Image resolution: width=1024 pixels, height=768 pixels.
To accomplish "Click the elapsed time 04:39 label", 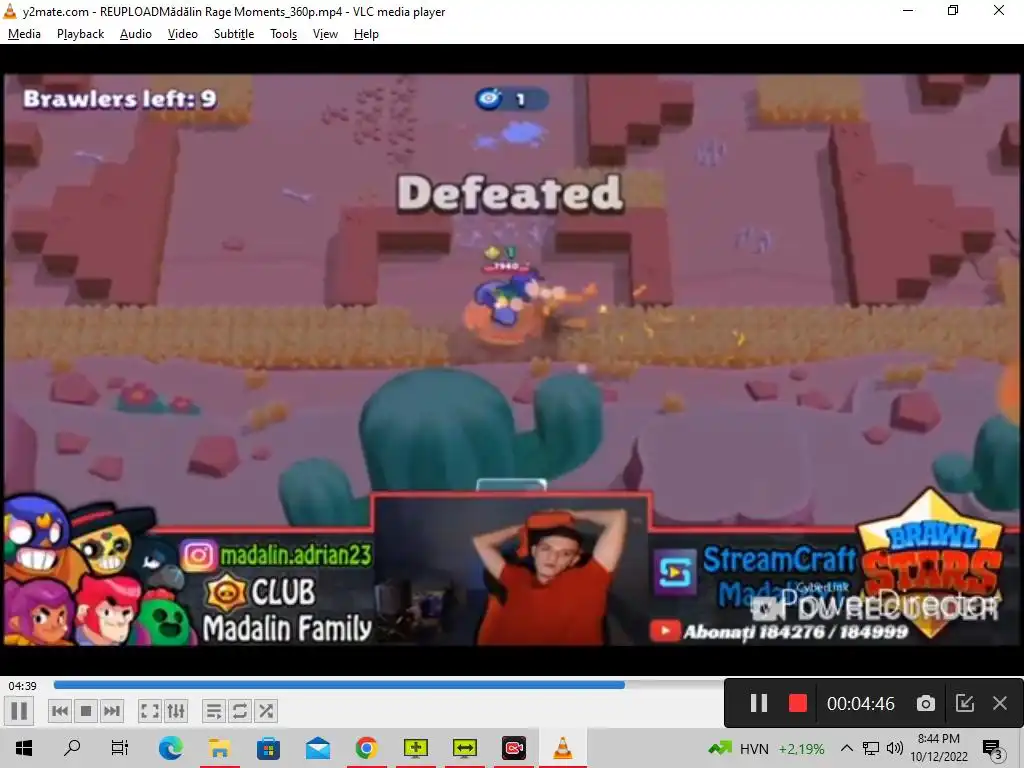I will pyautogui.click(x=22, y=686).
